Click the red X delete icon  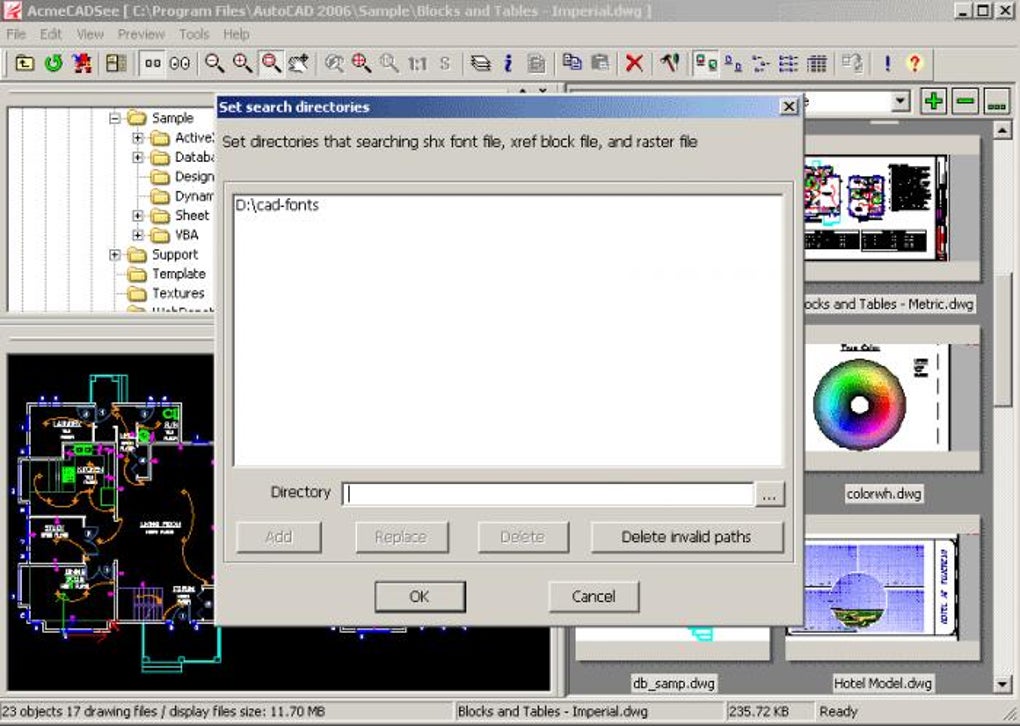634,63
